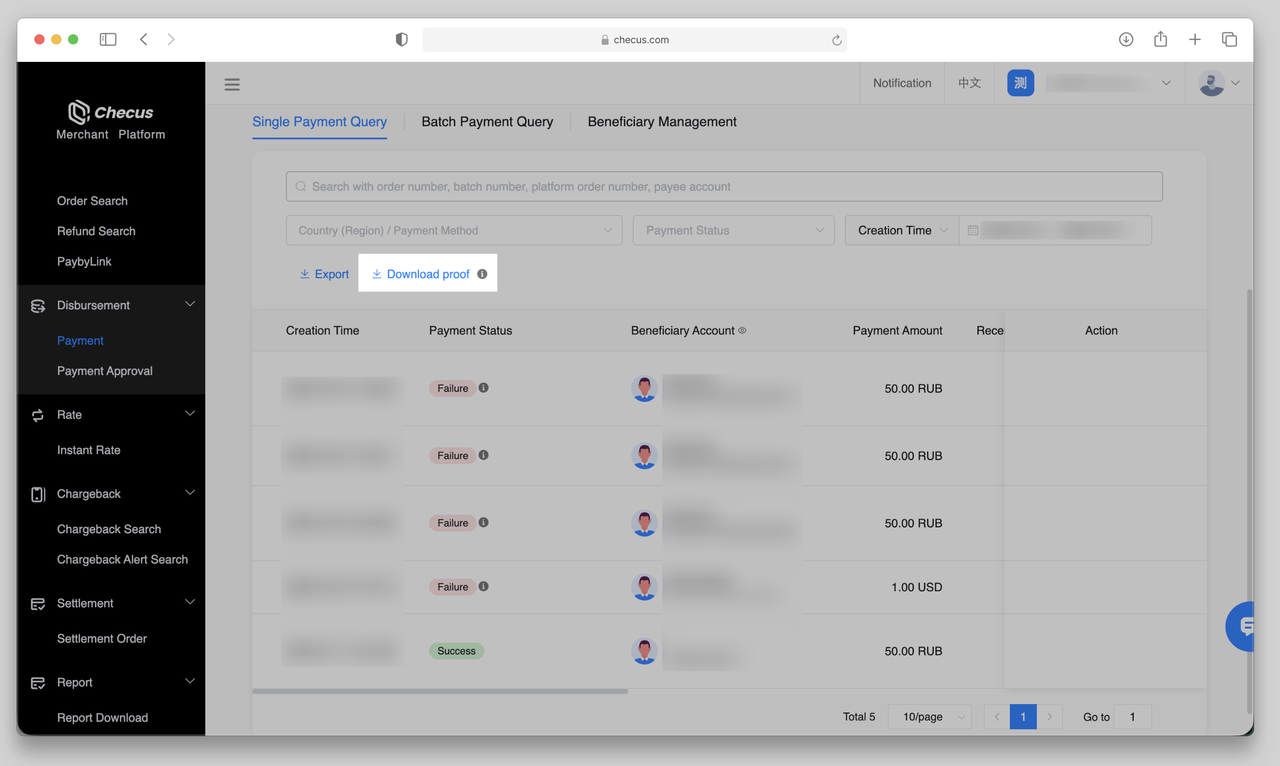Click the info icon beside Download proof
Screen dimensions: 1280x766
pos(482,274)
